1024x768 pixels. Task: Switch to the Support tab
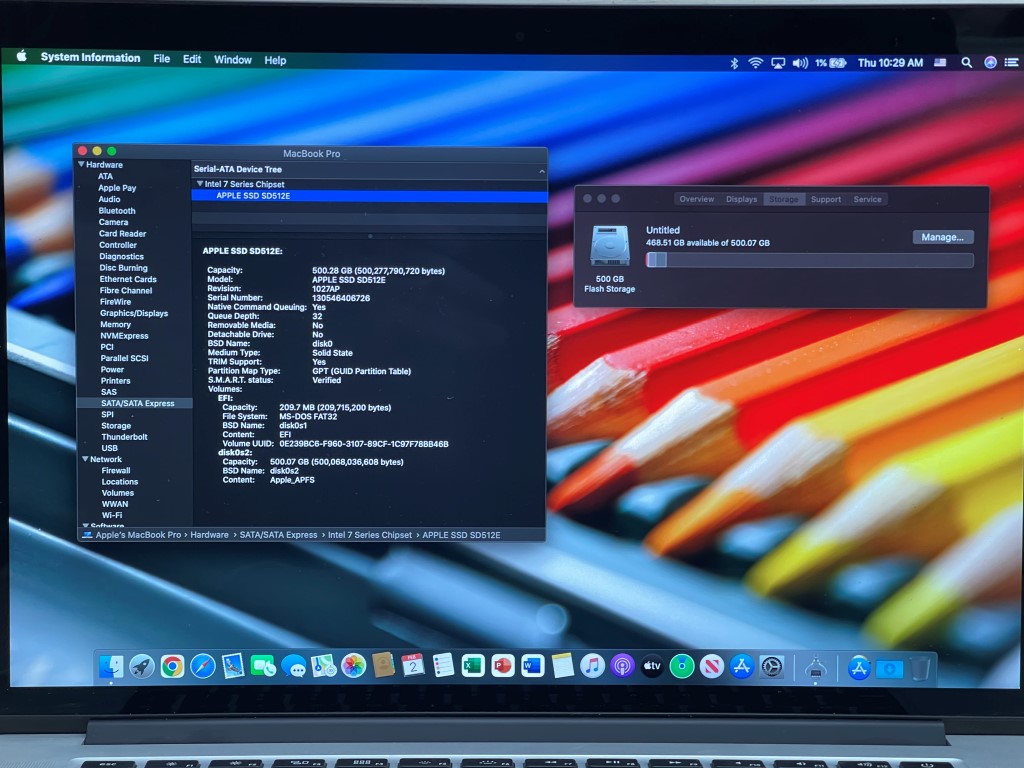826,199
